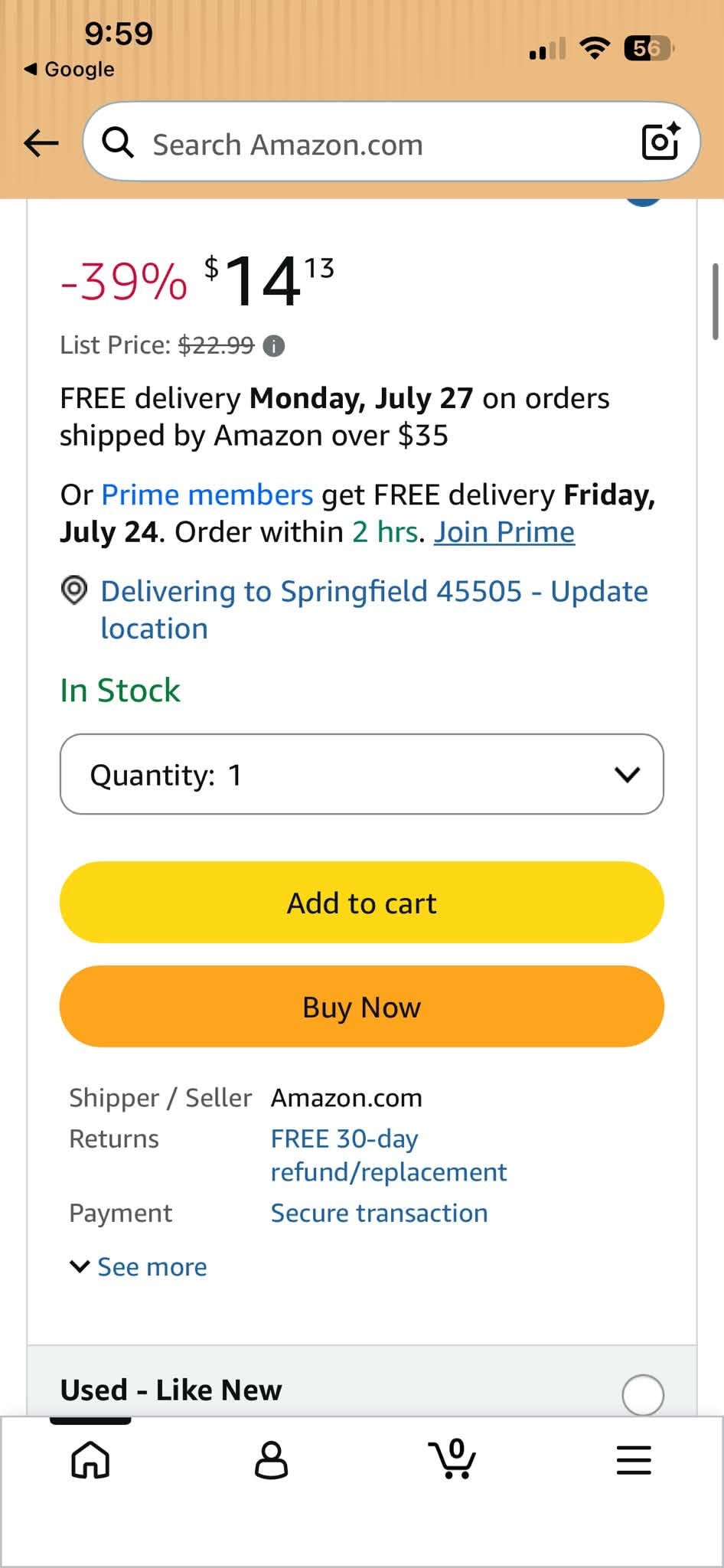The image size is (724, 1568).
Task: Select Used - Like New radio button
Action: pyautogui.click(x=643, y=1394)
